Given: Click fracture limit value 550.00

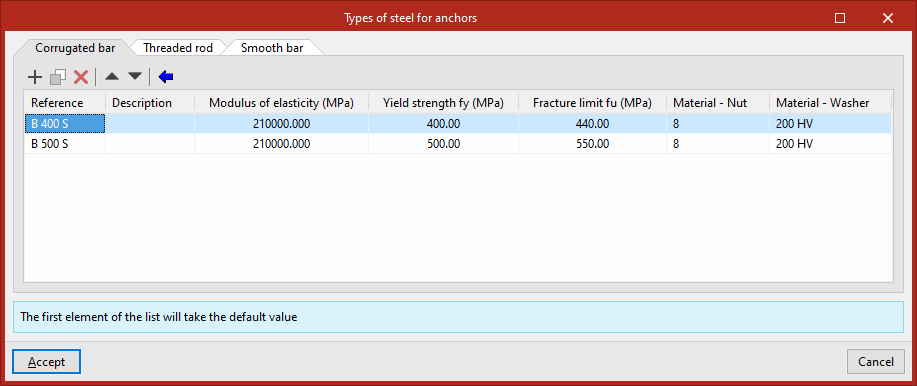Looking at the screenshot, I should pos(592,143).
